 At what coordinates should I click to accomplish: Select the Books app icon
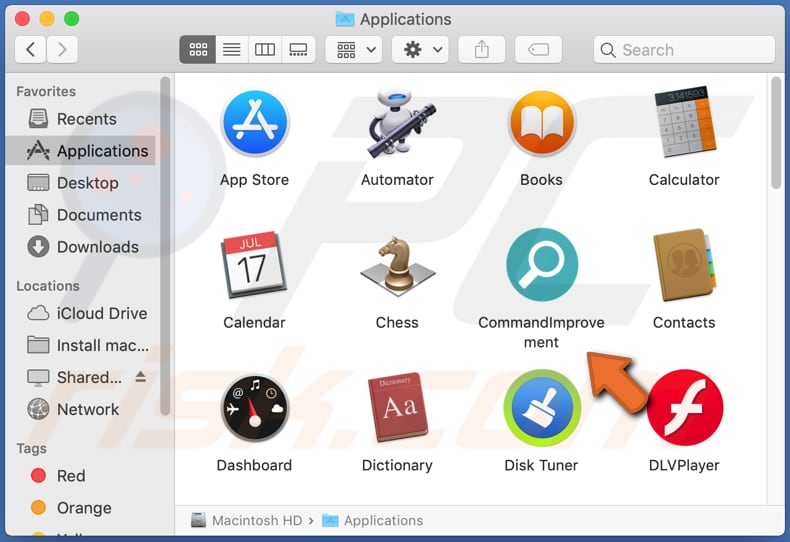pos(542,123)
